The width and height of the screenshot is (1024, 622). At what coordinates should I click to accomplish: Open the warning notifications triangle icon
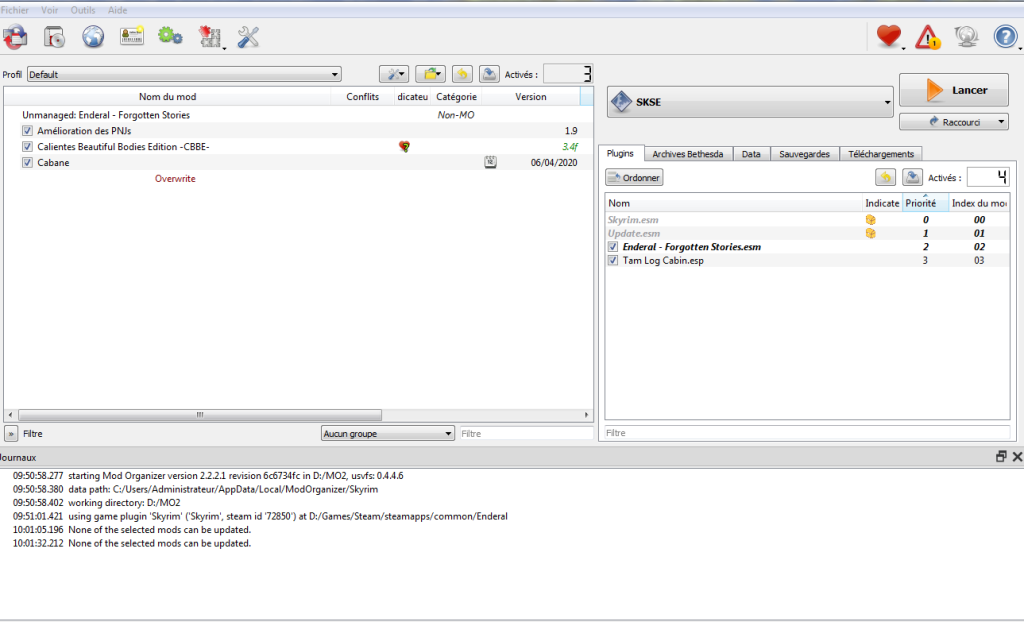tap(927, 37)
